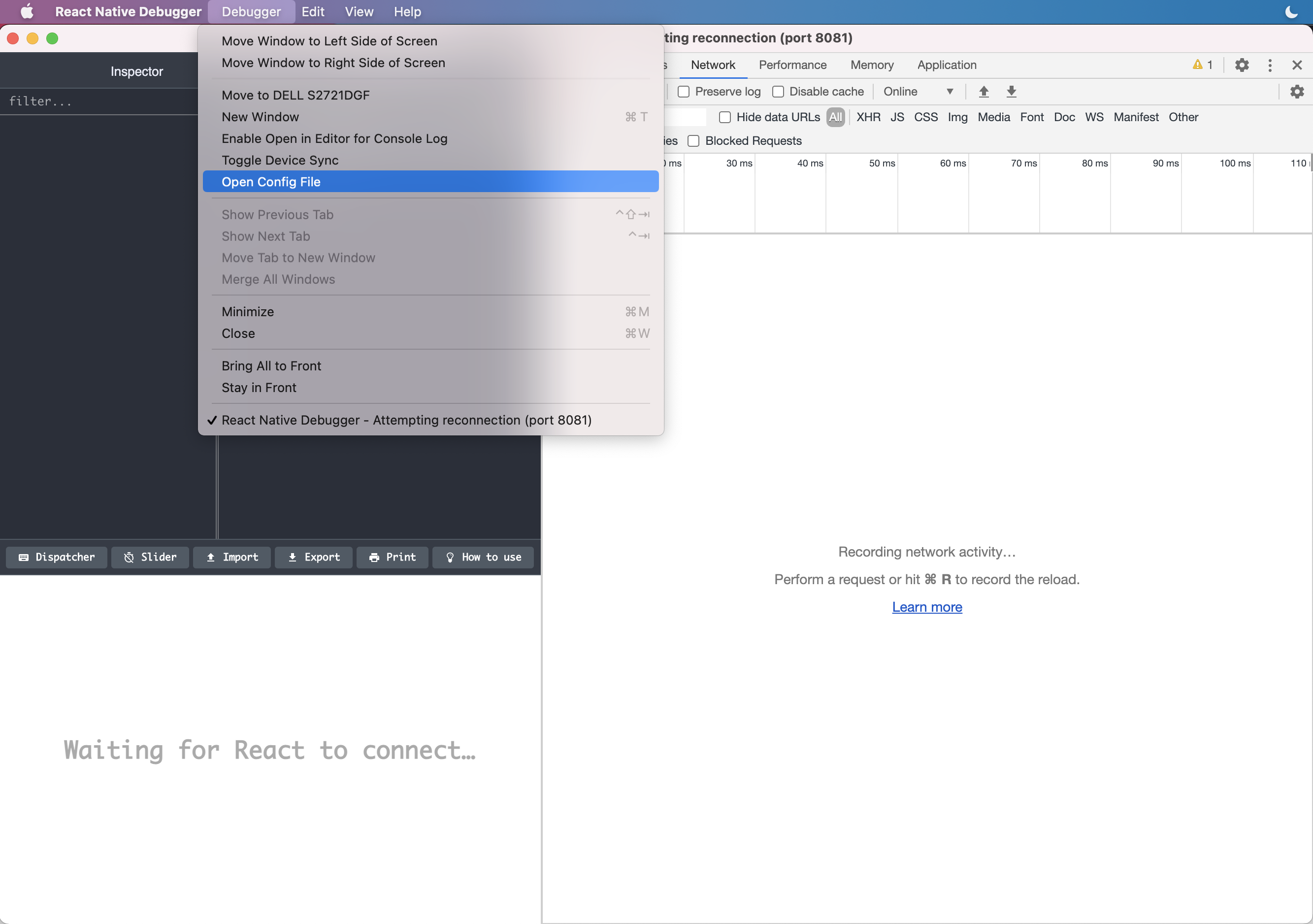The width and height of the screenshot is (1313, 924).
Task: Open DevTools settings gear icon
Action: pos(1242,65)
